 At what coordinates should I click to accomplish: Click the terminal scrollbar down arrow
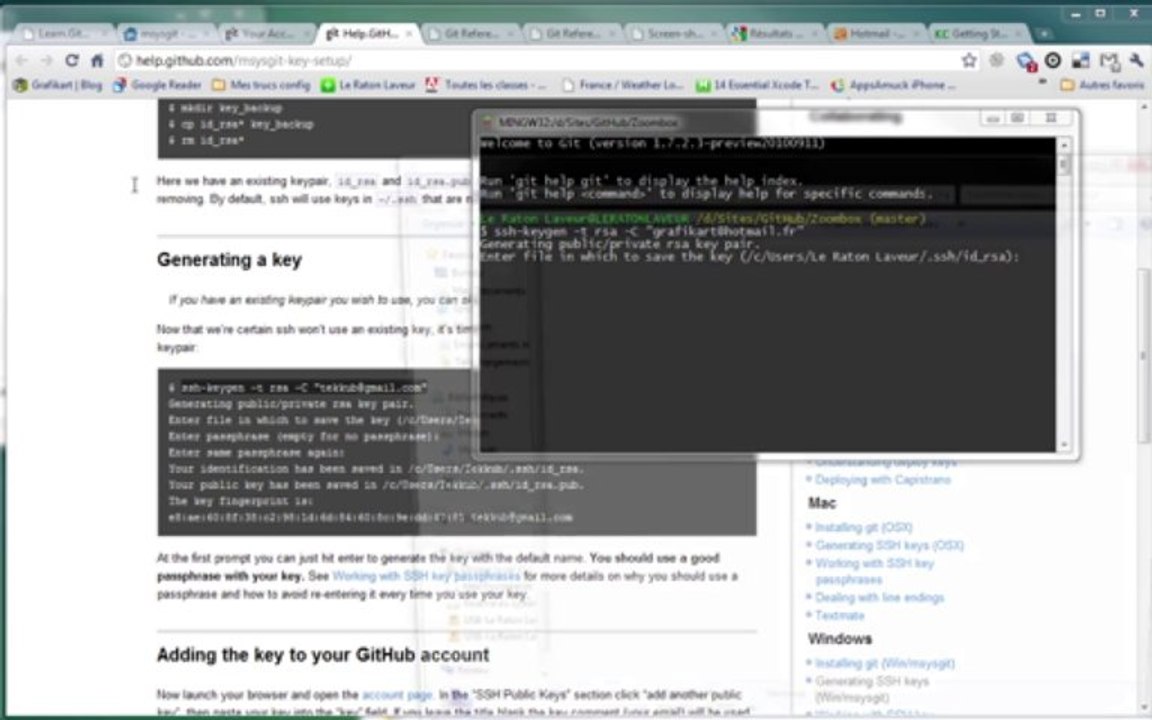point(1063,444)
